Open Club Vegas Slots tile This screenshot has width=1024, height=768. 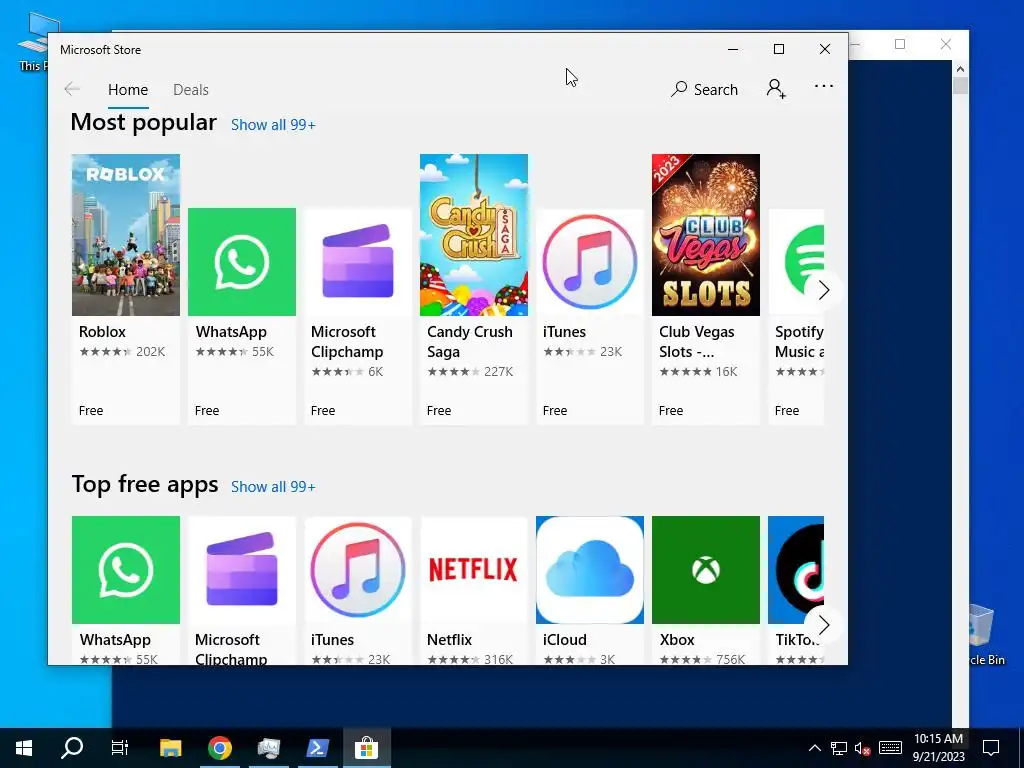click(706, 289)
